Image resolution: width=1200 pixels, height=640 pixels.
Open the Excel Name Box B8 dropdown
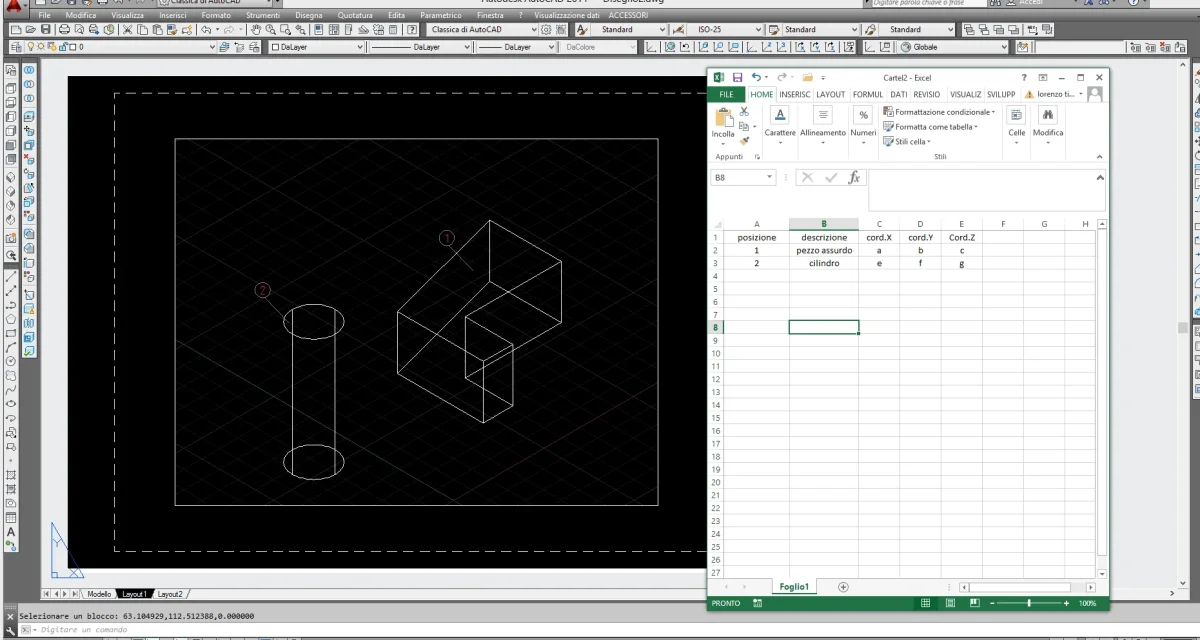tap(770, 177)
